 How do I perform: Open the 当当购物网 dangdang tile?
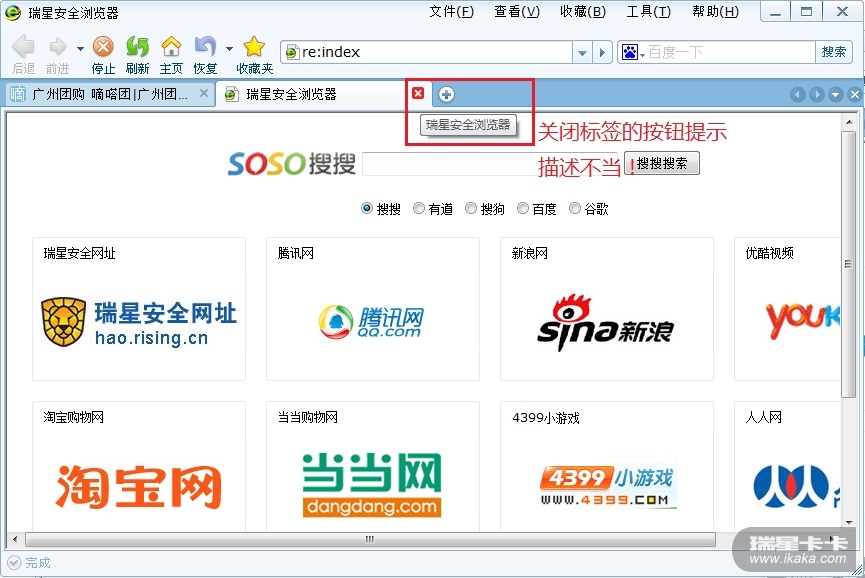(x=373, y=466)
